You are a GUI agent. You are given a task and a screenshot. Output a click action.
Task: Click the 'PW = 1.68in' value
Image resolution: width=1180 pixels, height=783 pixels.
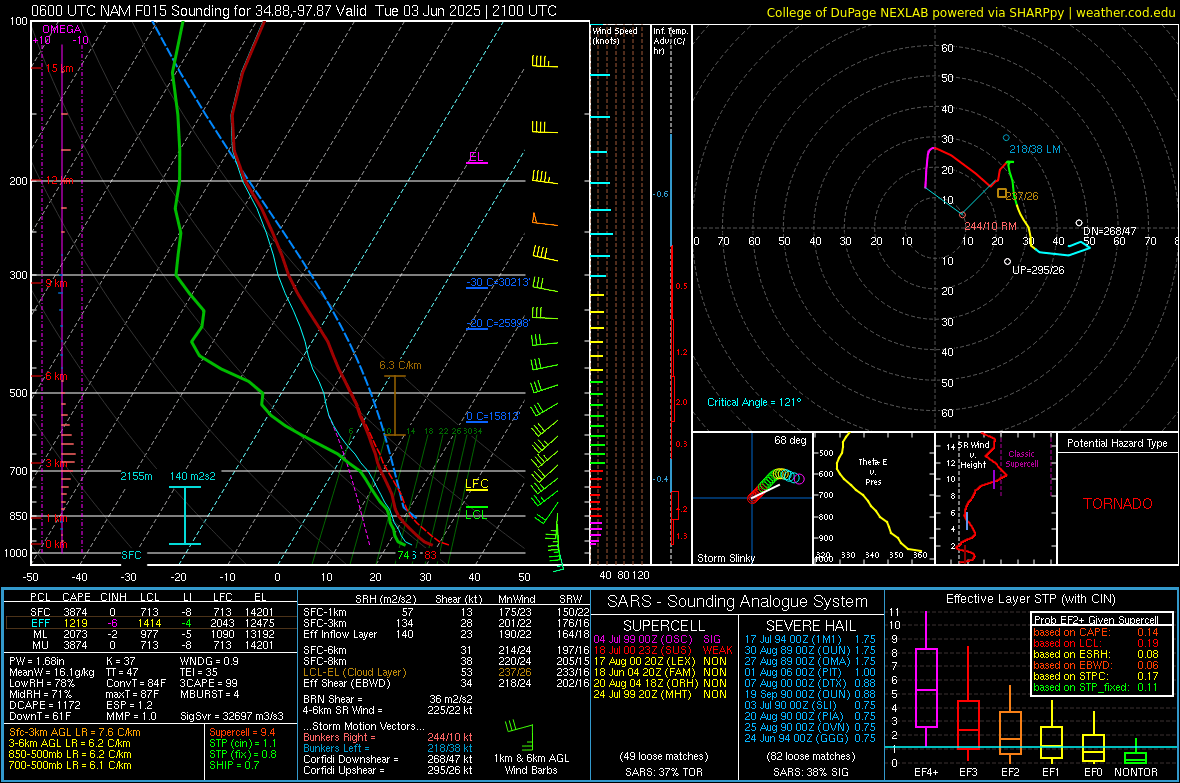click(37, 661)
